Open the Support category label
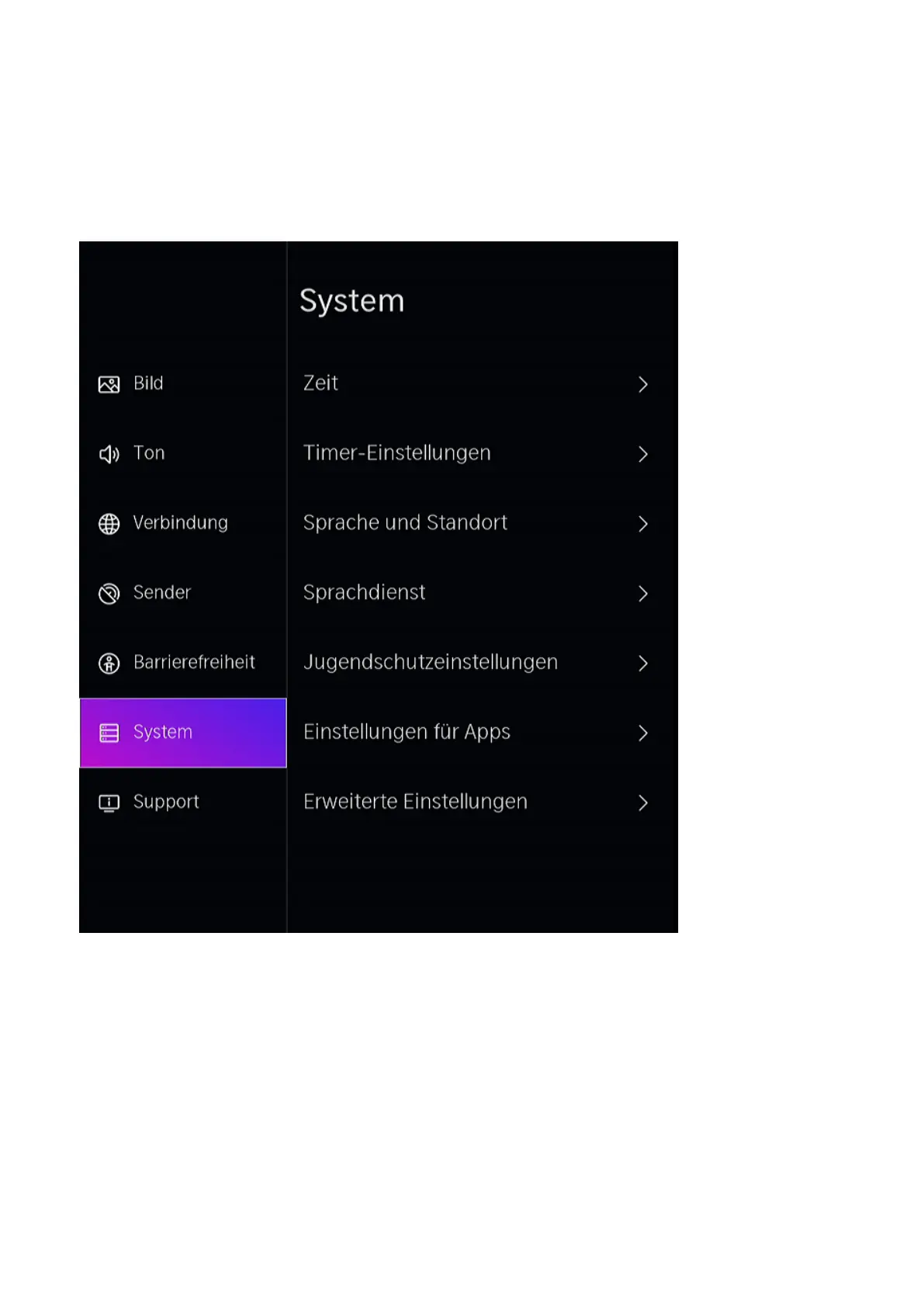This screenshot has width=924, height=1307. [166, 802]
